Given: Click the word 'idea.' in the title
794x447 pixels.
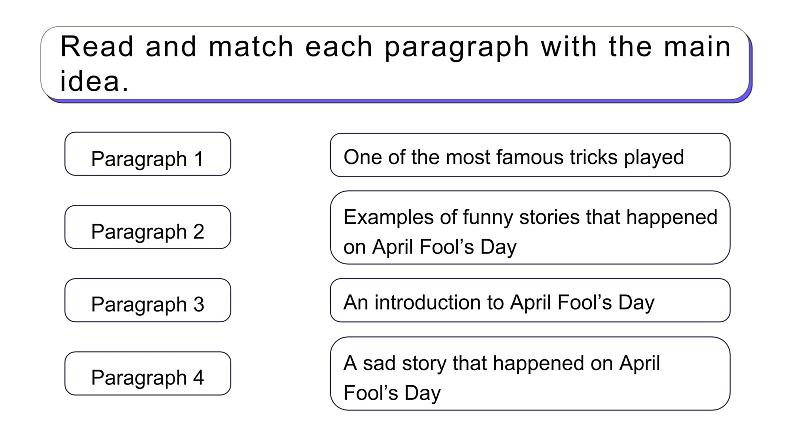Looking at the screenshot, I should point(94,81).
